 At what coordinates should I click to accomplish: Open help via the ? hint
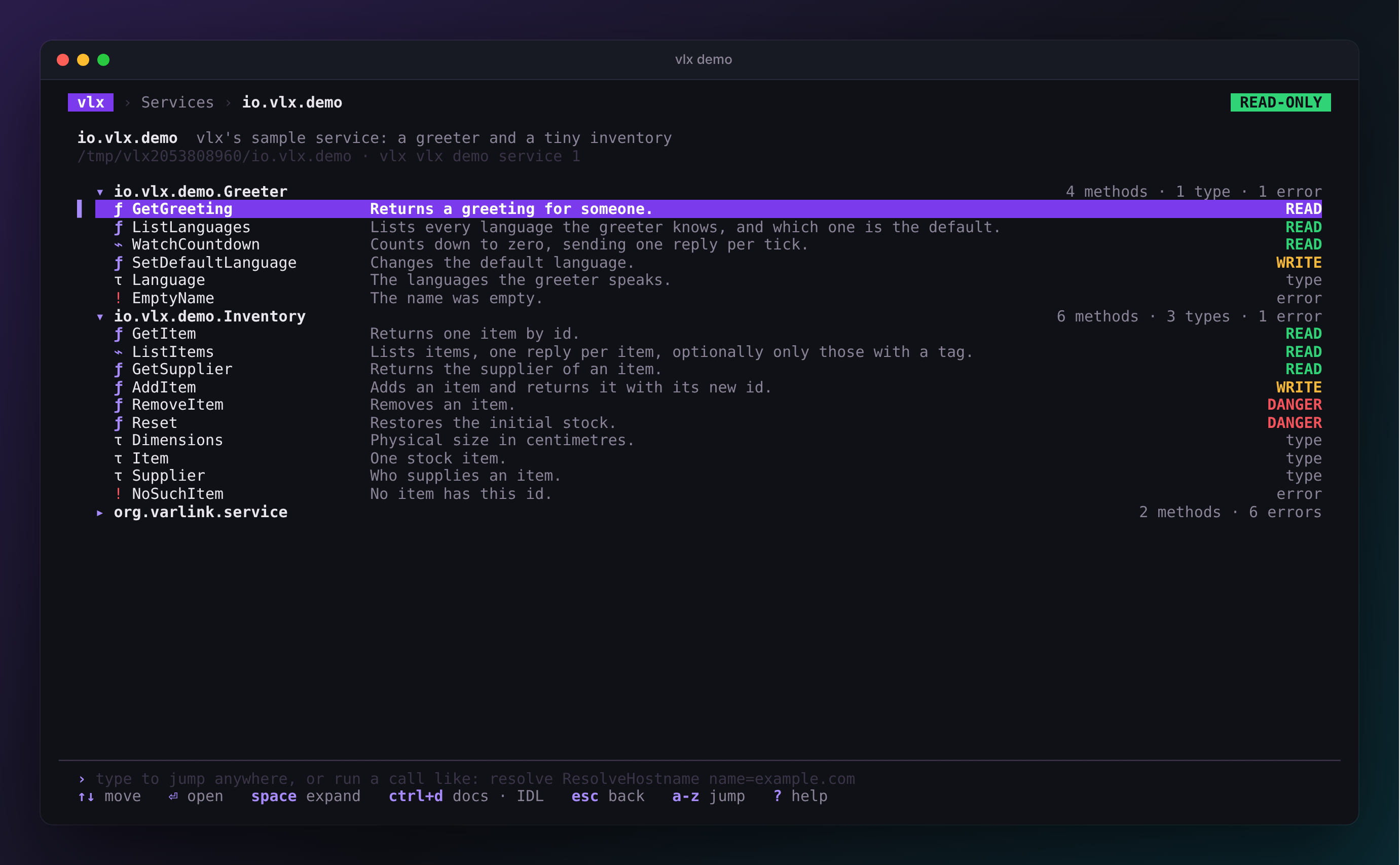[800, 797]
